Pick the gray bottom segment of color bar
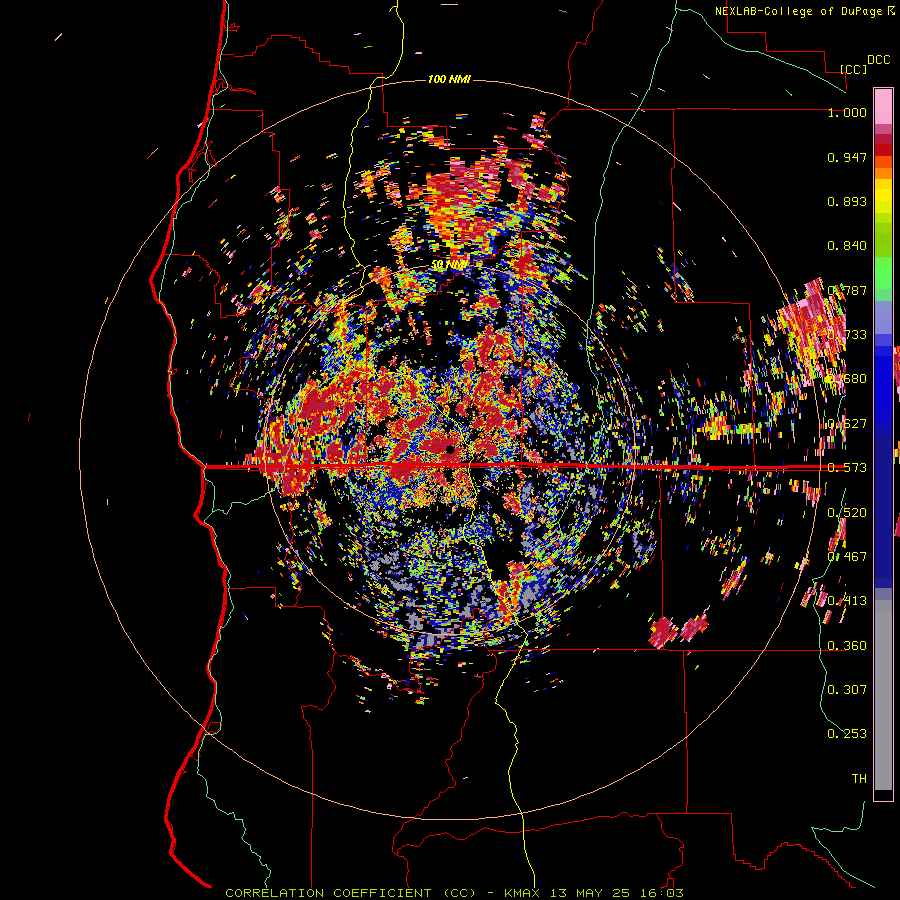 click(x=883, y=700)
